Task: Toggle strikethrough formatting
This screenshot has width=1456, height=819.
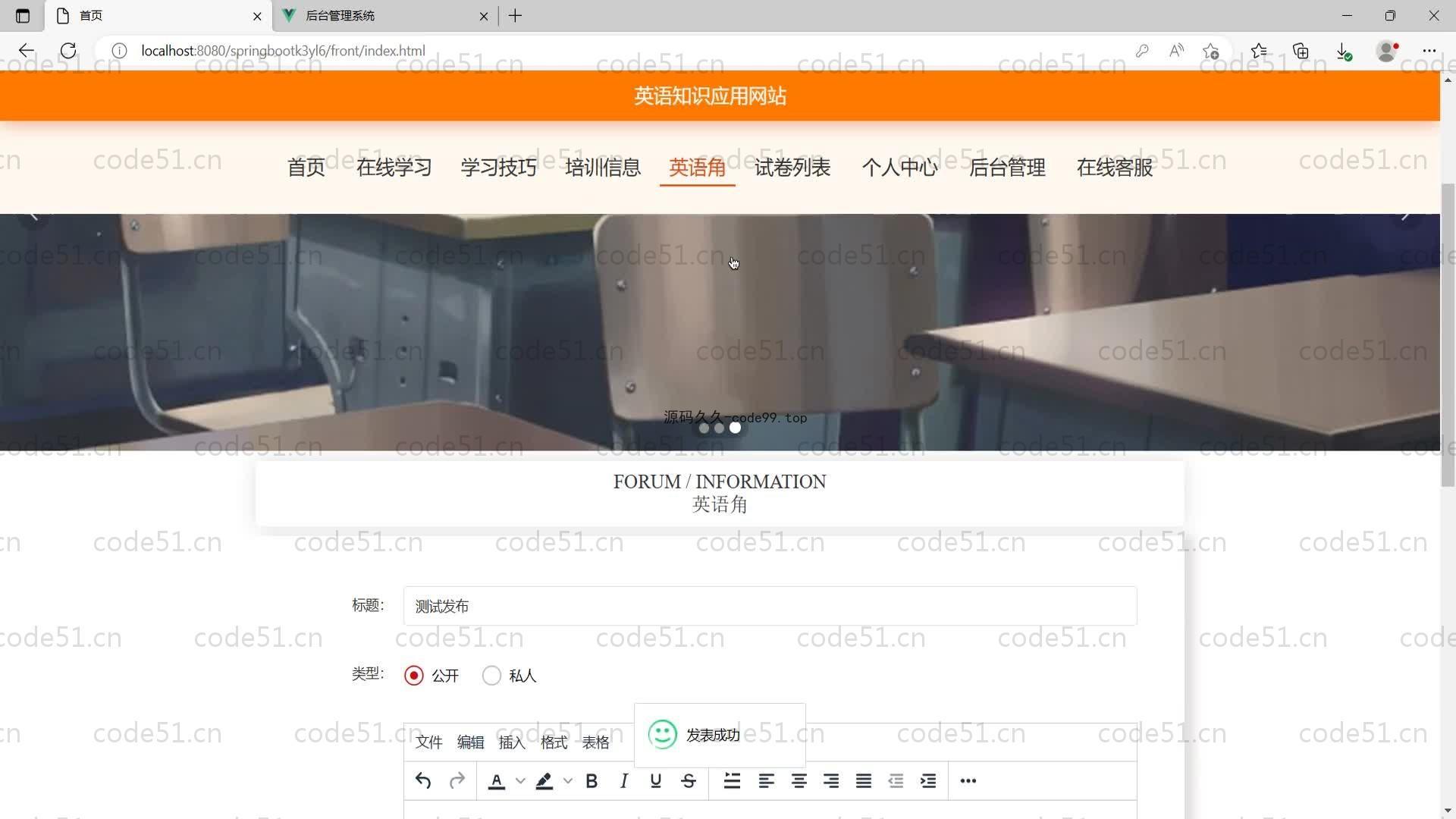Action: (x=689, y=781)
